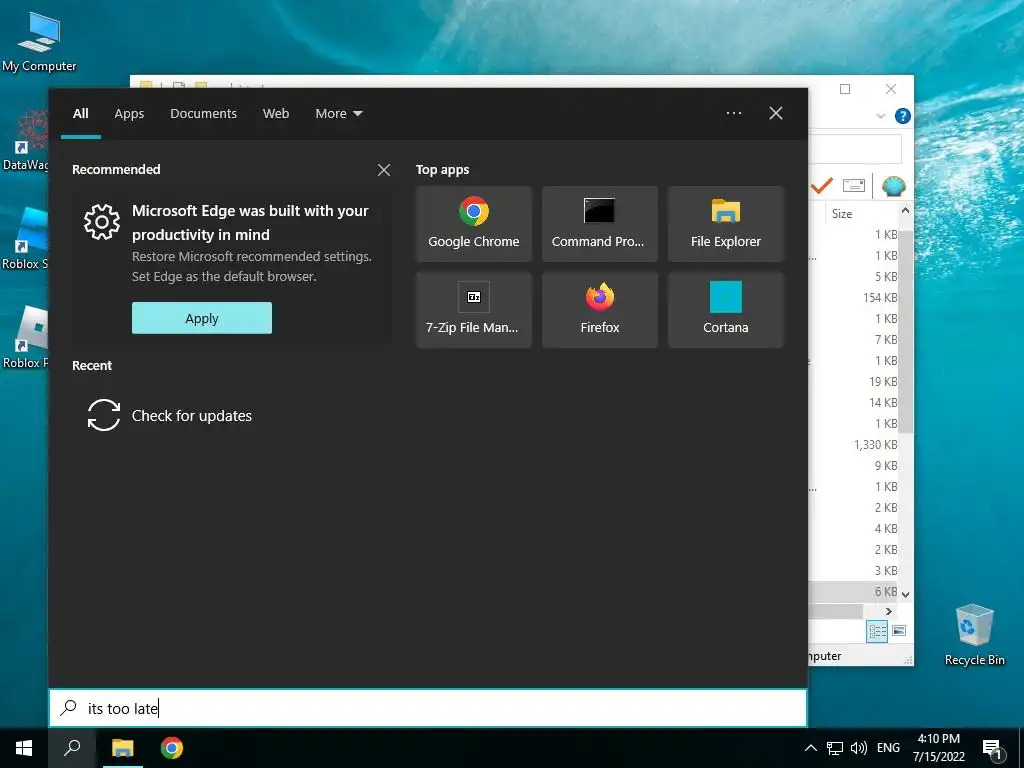
Task: Click the settings gear icon in Recommended
Action: tap(102, 222)
